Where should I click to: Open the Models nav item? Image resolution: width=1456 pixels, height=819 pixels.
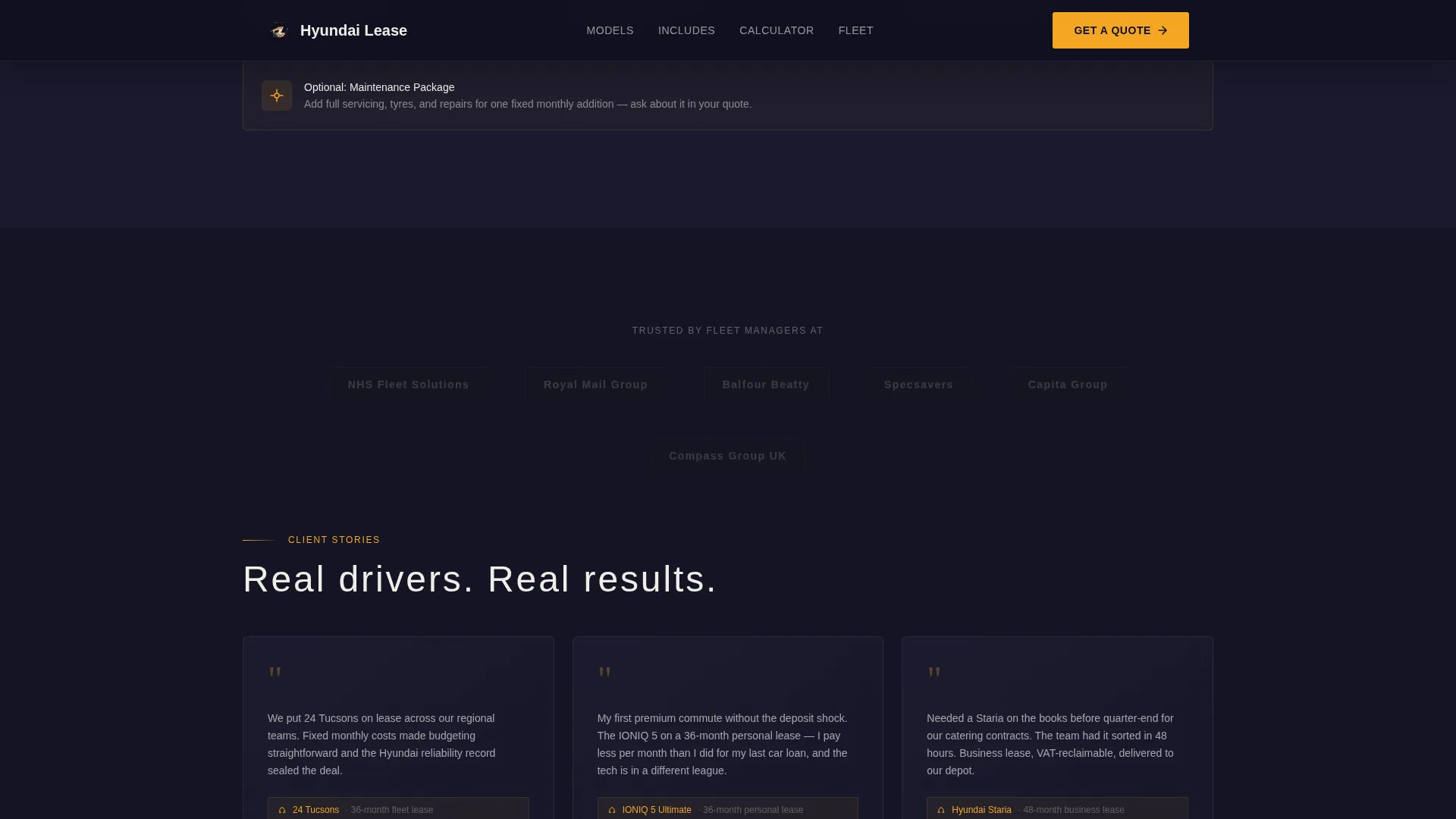pyautogui.click(x=610, y=30)
